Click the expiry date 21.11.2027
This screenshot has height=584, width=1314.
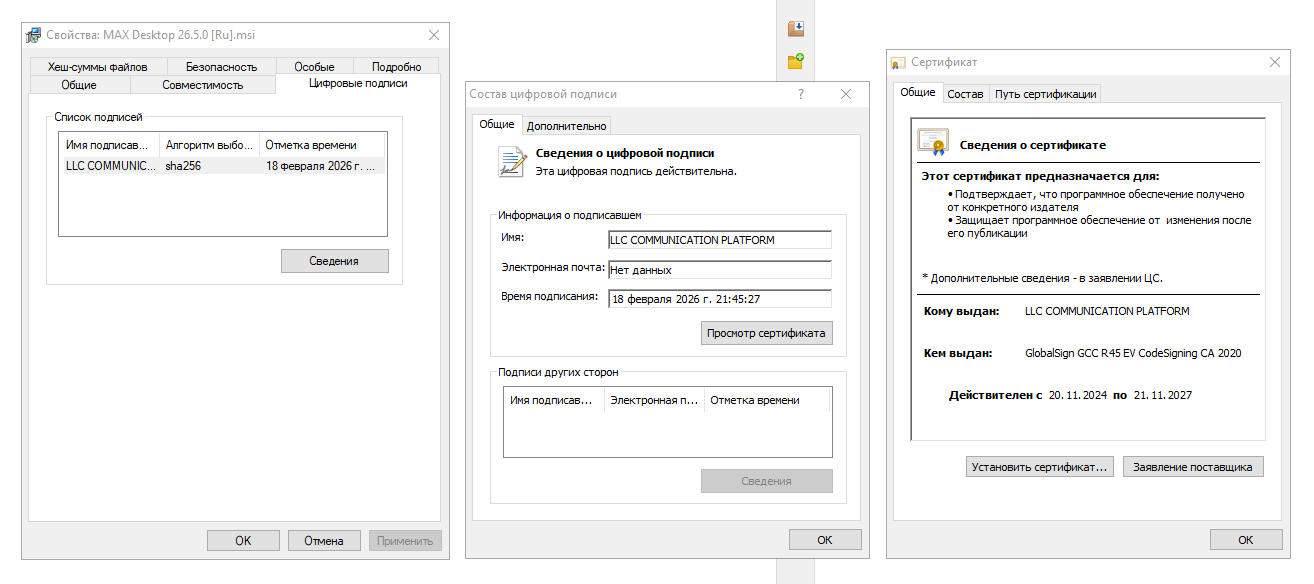pyautogui.click(x=1162, y=395)
